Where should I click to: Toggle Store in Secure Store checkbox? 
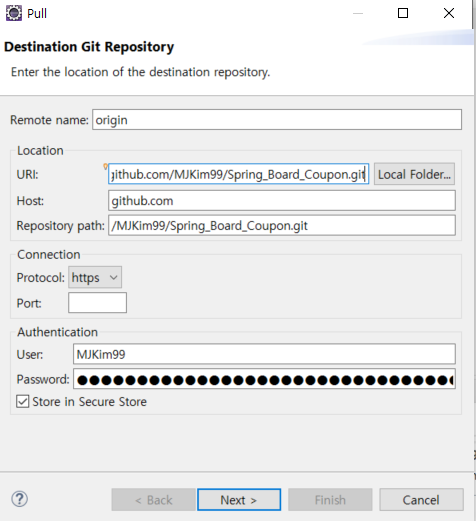point(23,401)
